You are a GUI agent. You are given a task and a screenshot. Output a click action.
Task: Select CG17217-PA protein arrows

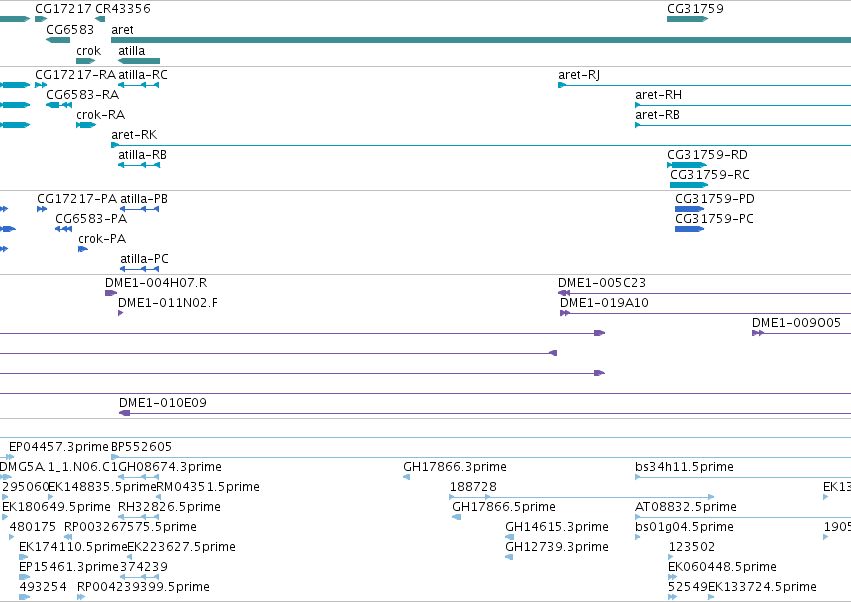42,209
